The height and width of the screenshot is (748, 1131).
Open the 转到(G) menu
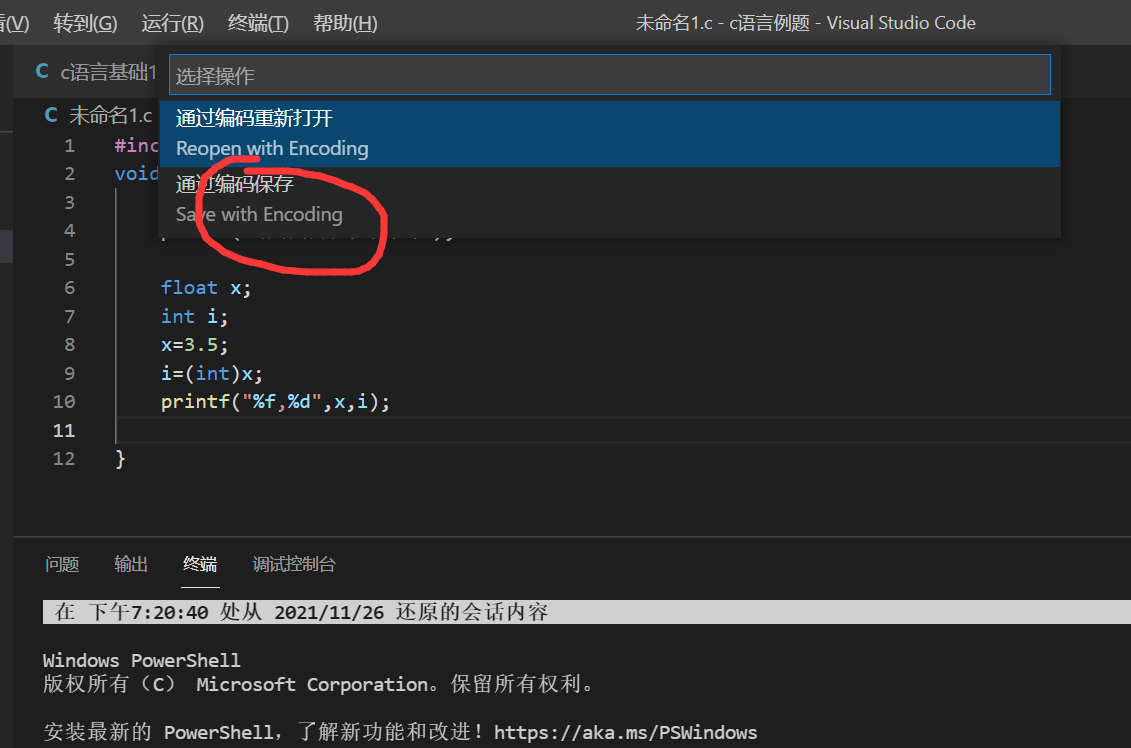tap(85, 23)
